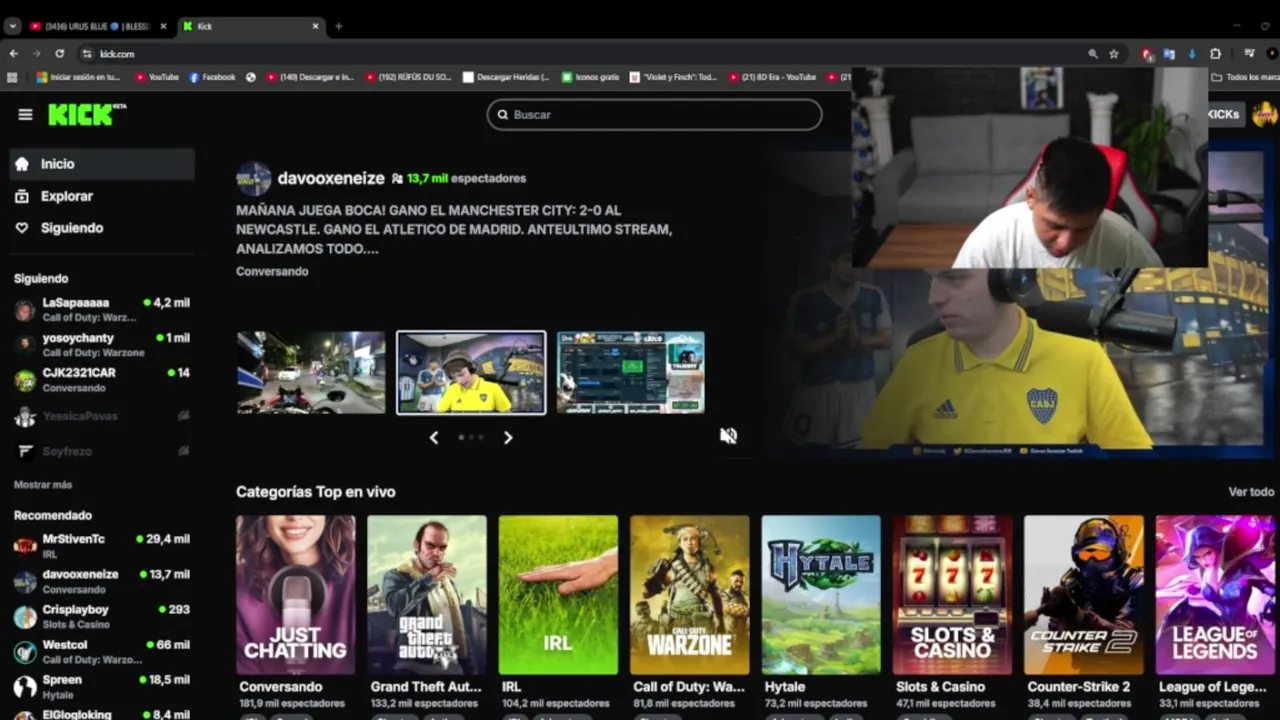Select the Kick browser tab
1280x720 pixels.
[250, 26]
